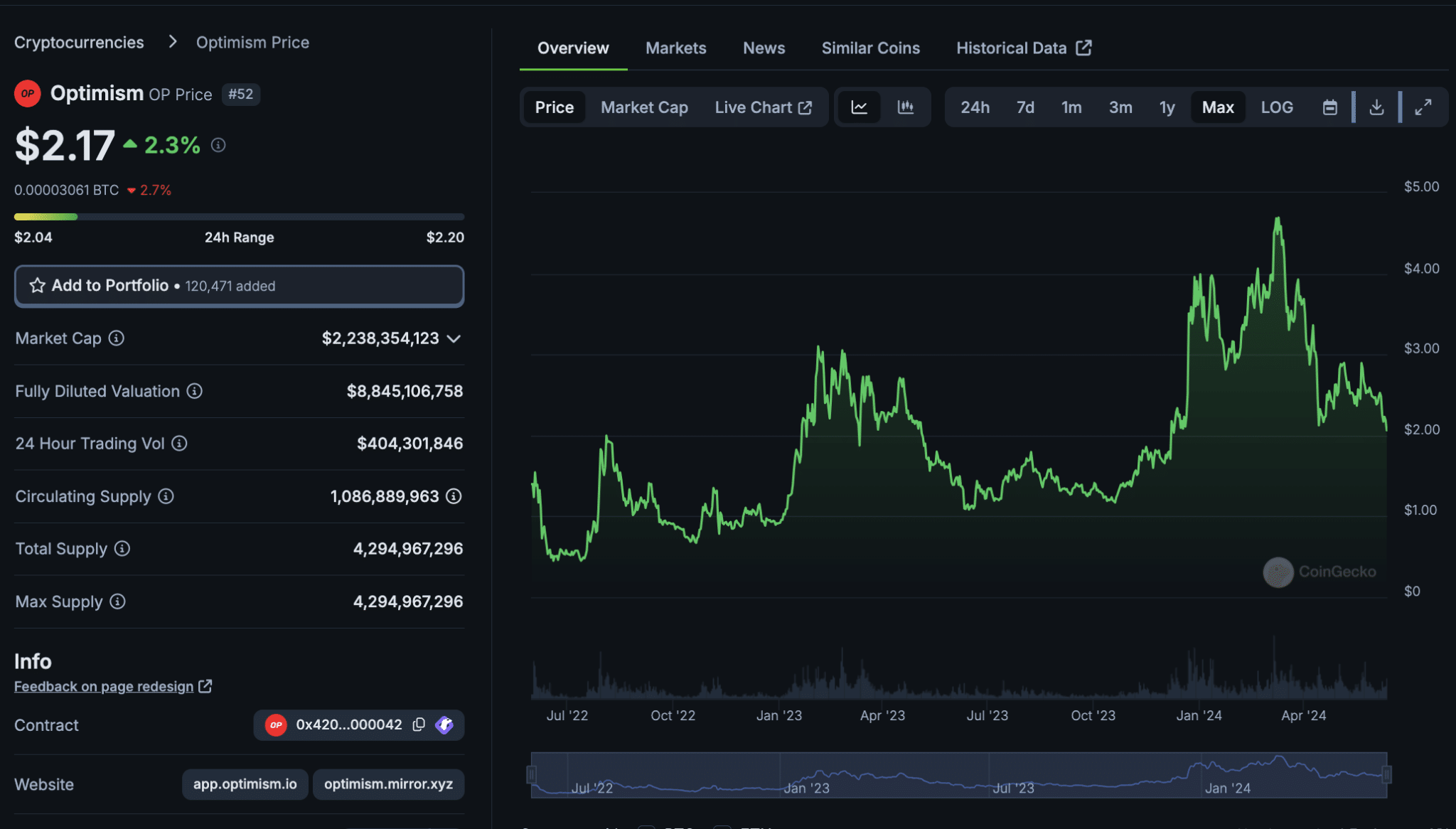Toggle the LOG scale option
1456x829 pixels.
tap(1276, 107)
